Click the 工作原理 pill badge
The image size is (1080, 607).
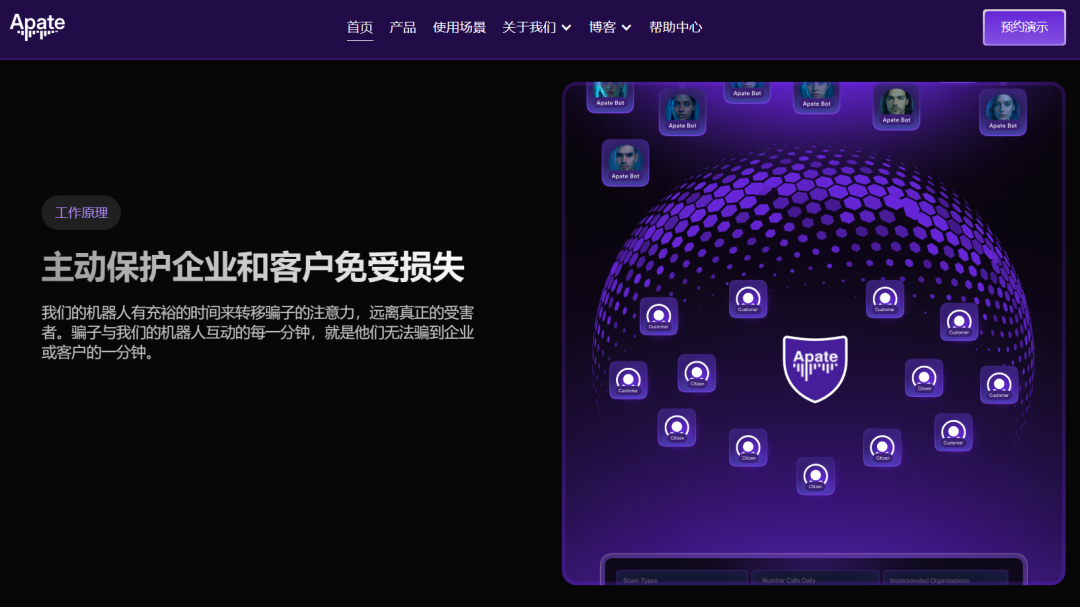click(81, 213)
